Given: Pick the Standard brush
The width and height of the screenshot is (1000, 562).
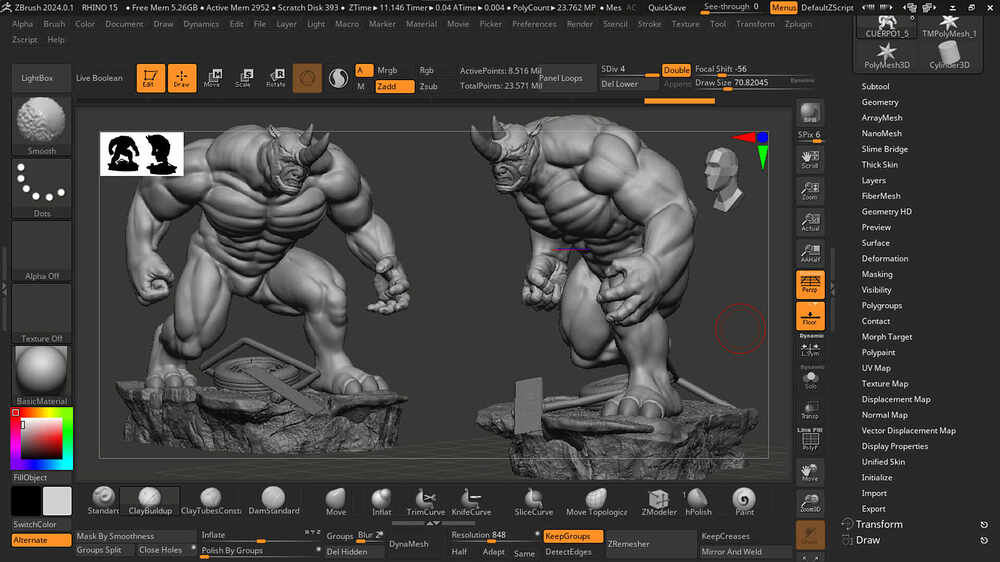Looking at the screenshot, I should (103, 501).
